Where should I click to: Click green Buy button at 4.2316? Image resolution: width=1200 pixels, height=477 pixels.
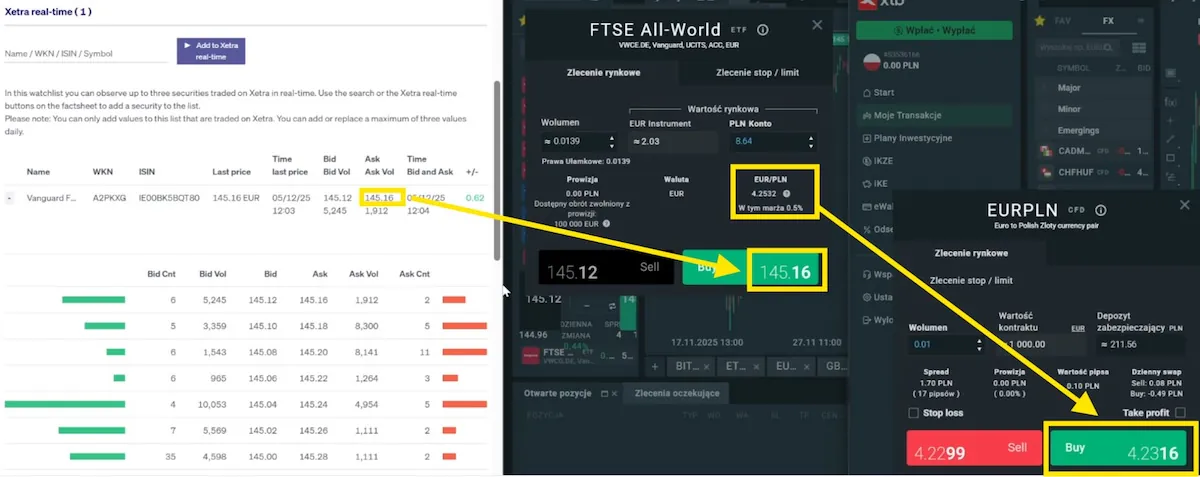click(x=1117, y=449)
